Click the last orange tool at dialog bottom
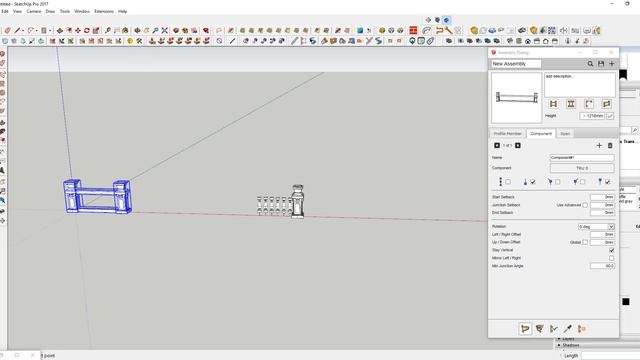Image resolution: width=640 pixels, height=360 pixels. (582, 329)
